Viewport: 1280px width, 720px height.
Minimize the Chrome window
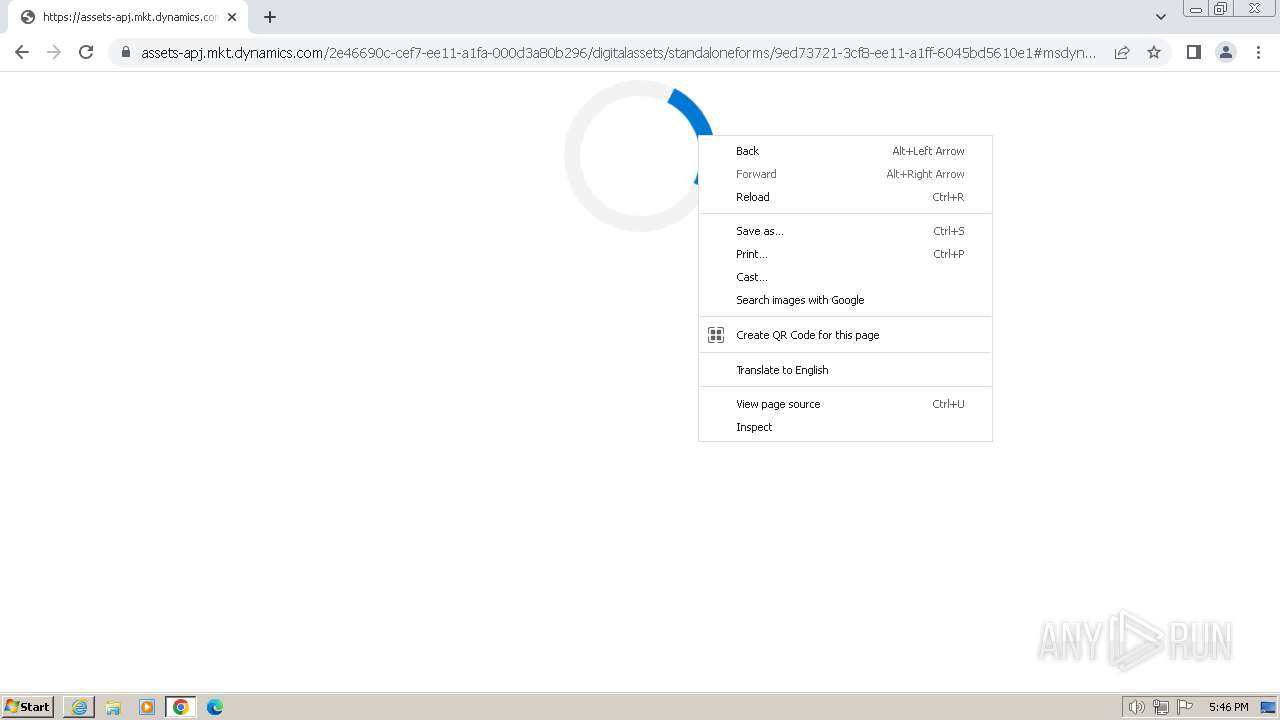(x=1196, y=9)
